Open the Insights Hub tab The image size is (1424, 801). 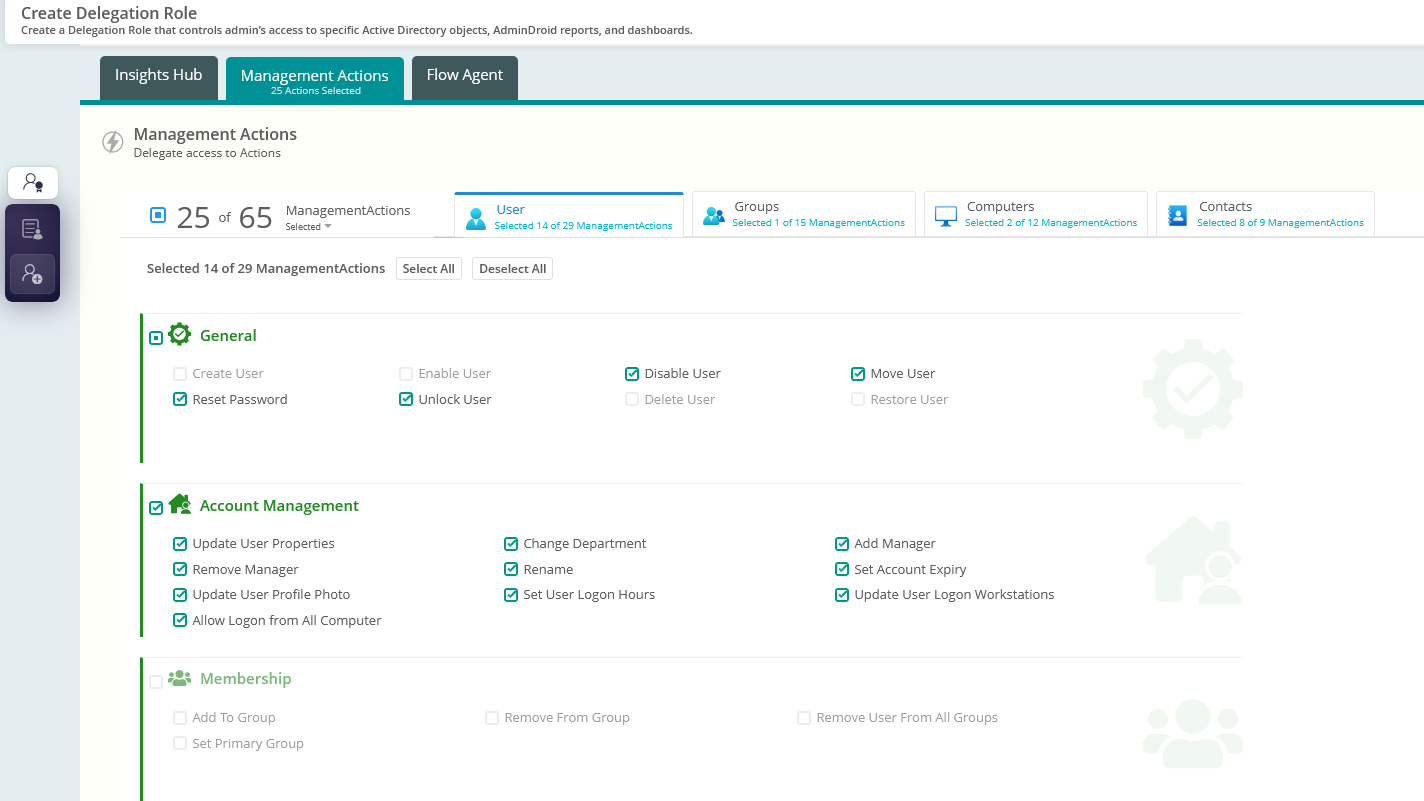[x=158, y=74]
